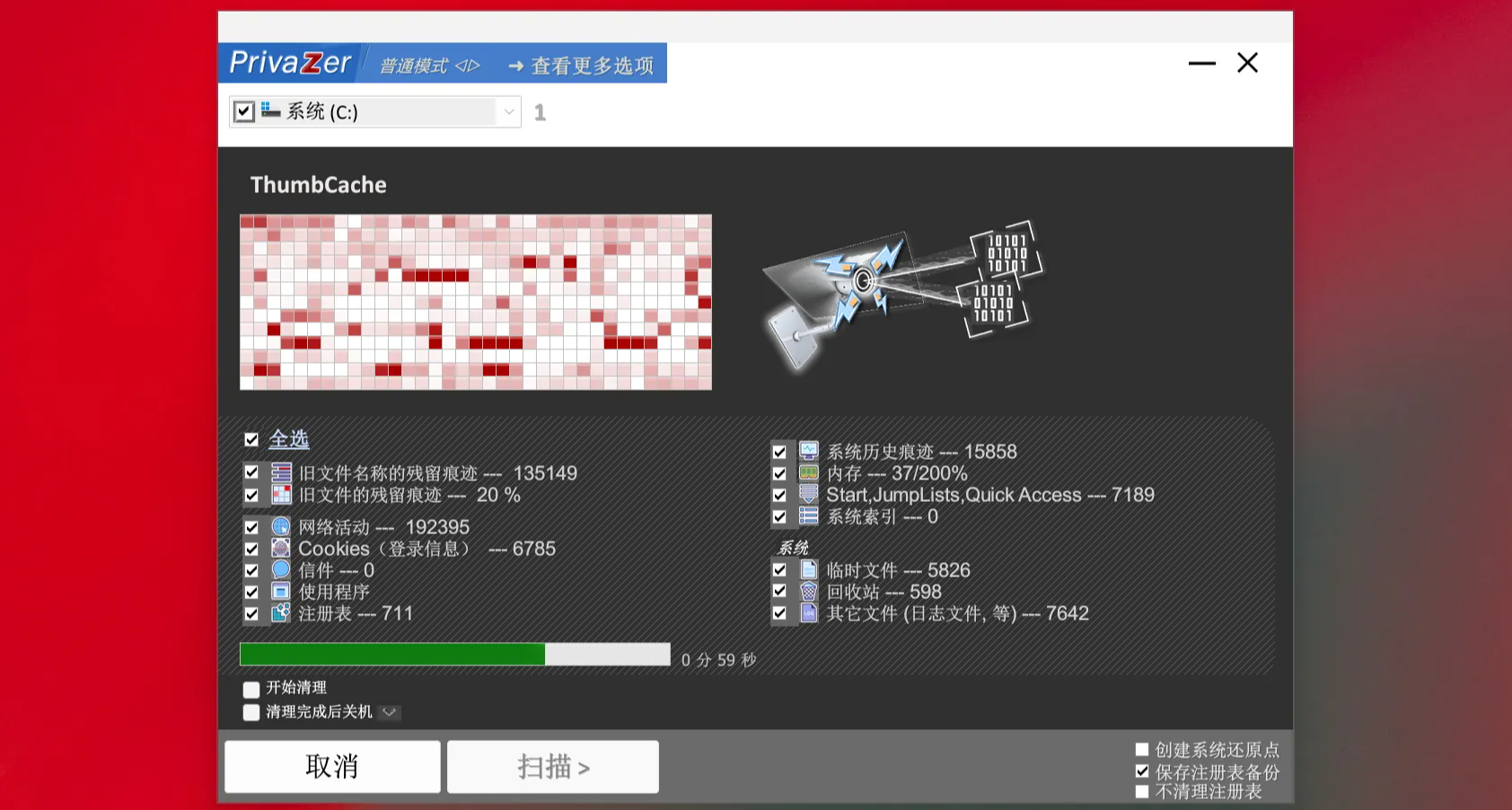
Task: Uncheck 注册表 checkbox
Action: coord(251,613)
